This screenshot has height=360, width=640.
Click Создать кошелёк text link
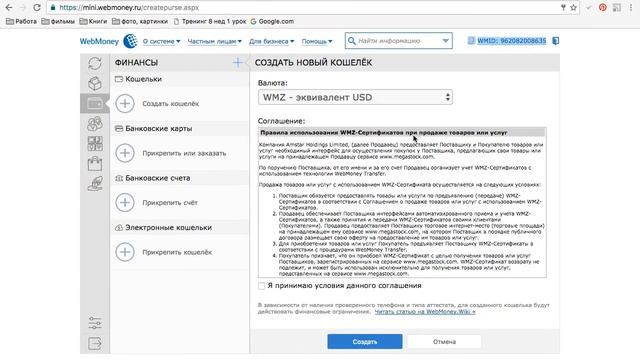click(x=171, y=104)
